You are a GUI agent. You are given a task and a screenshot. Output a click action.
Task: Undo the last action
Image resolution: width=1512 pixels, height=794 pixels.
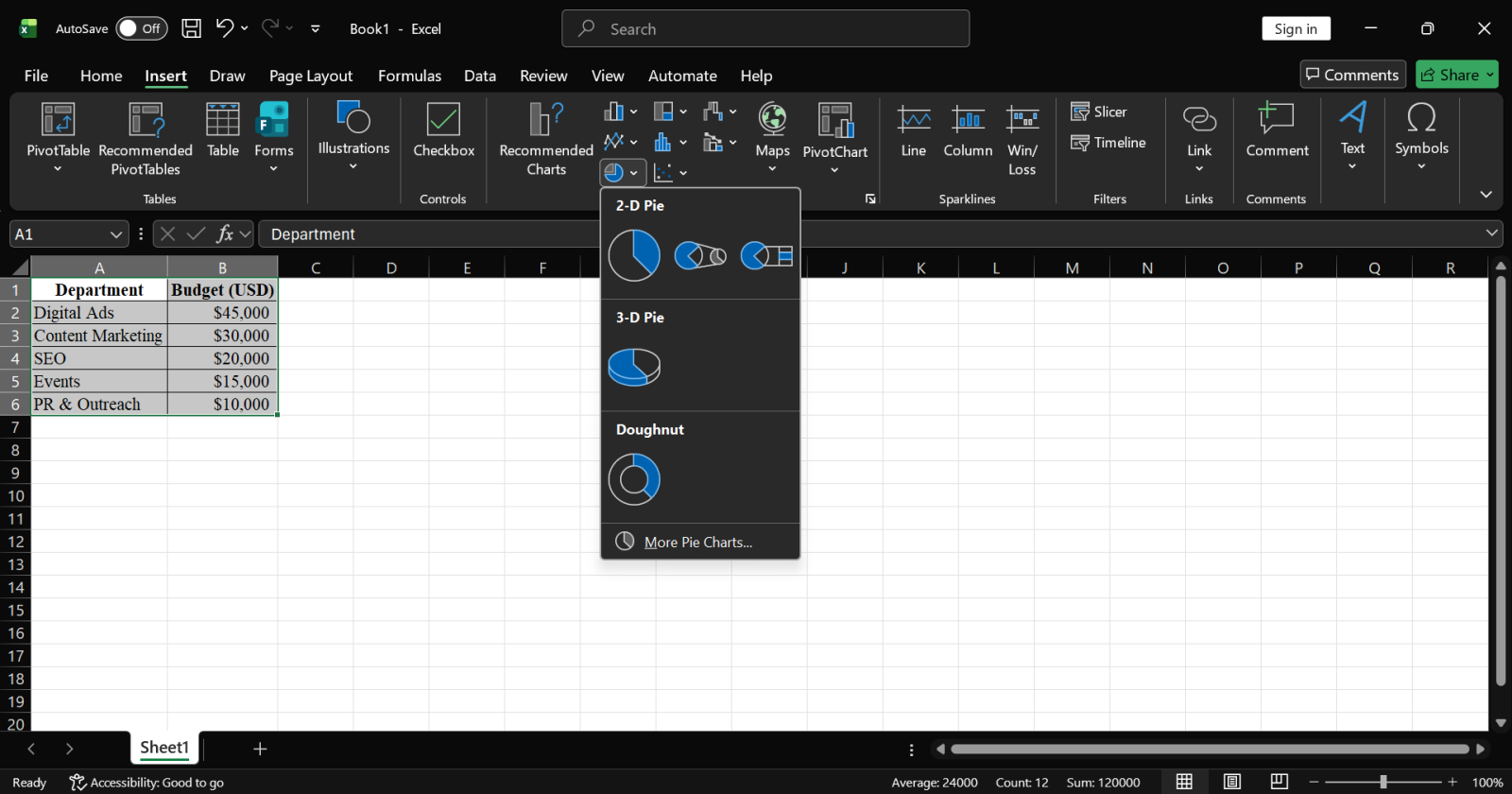point(224,28)
